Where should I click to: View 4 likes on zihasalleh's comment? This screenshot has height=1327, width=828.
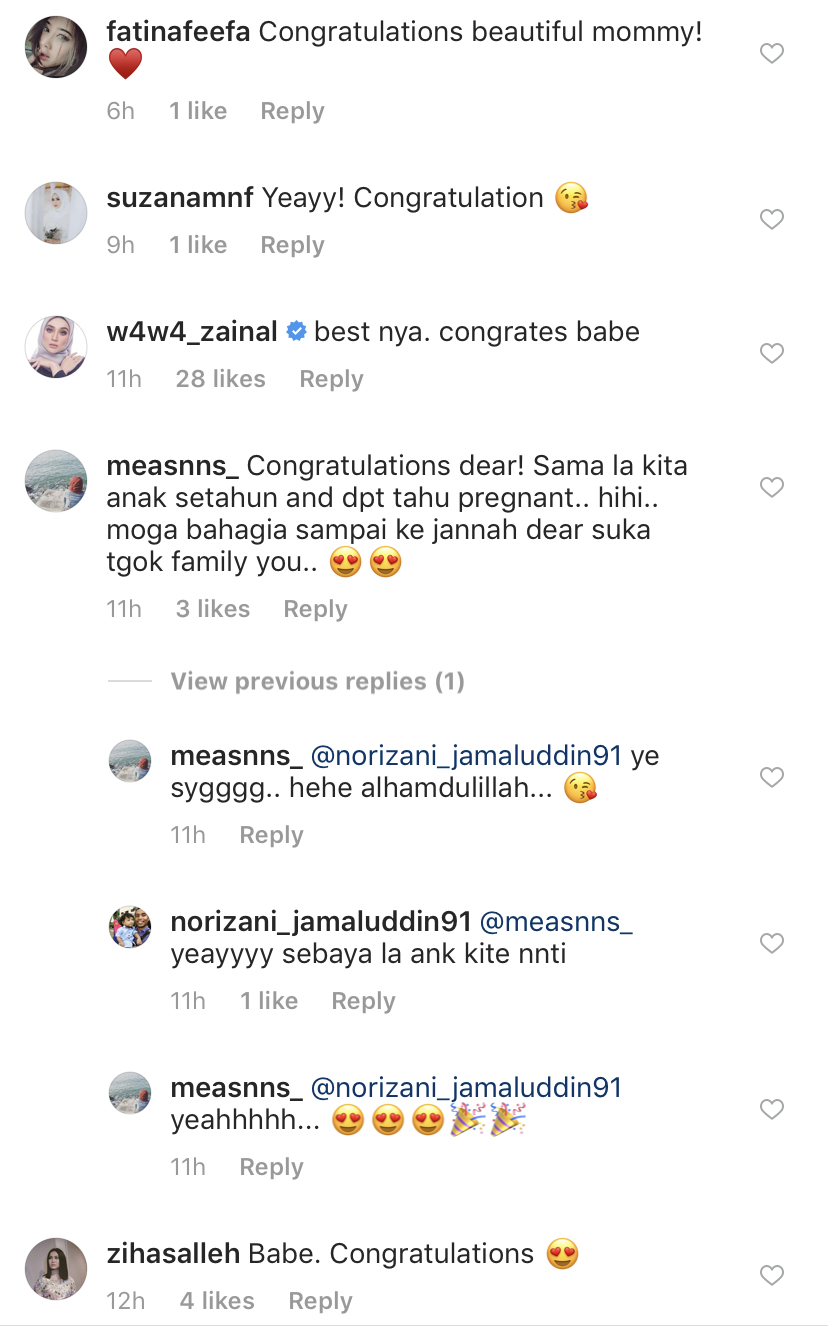[217, 1301]
